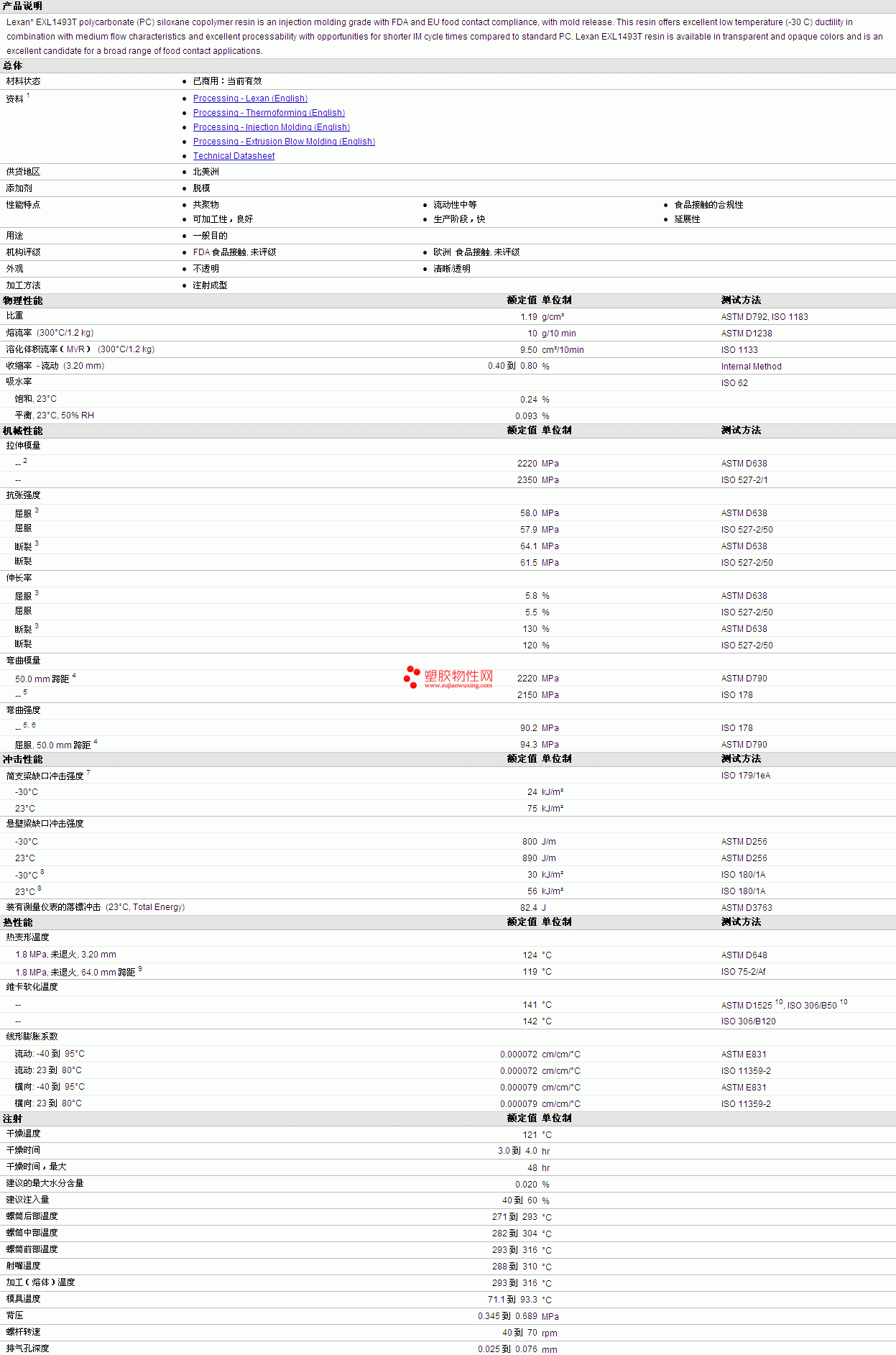Select the 58.0 yield strength value
Image resolution: width=896 pixels, height=1355 pixels.
click(529, 513)
